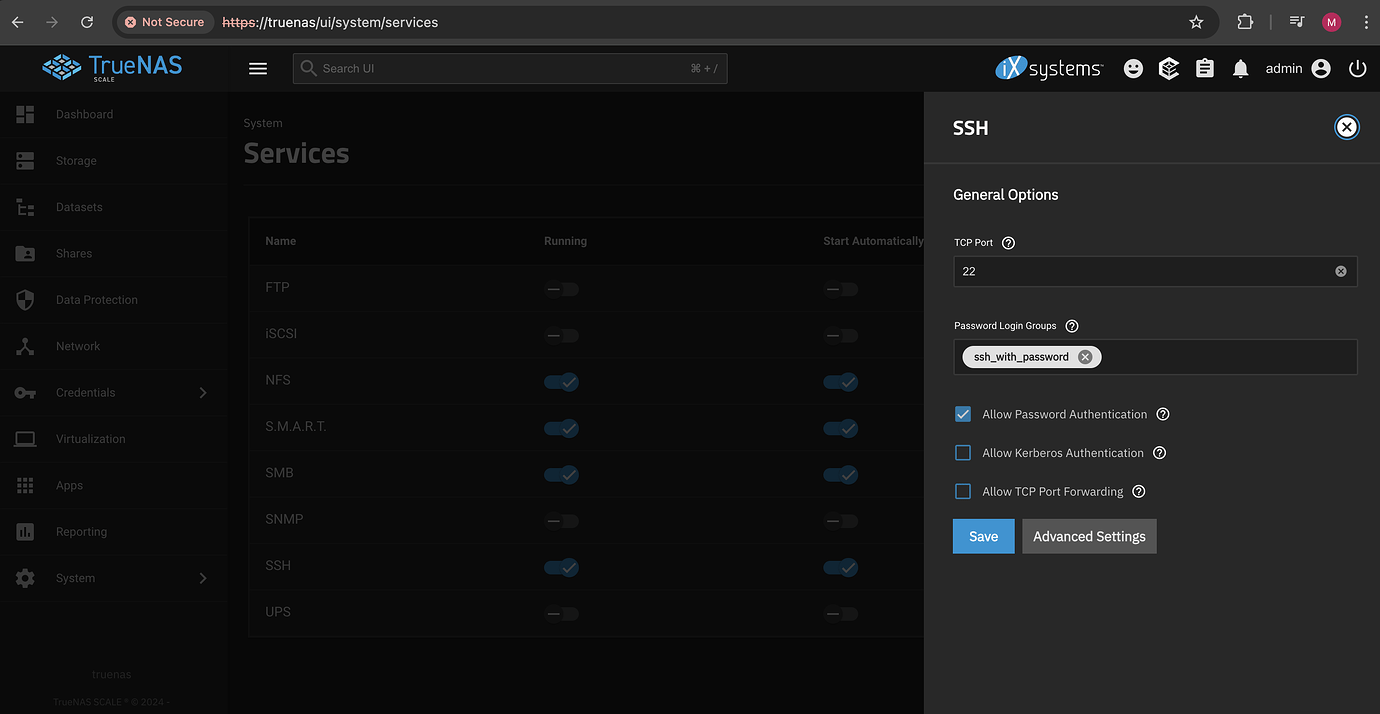1380x714 pixels.
Task: Save the SSH settings
Action: (984, 536)
